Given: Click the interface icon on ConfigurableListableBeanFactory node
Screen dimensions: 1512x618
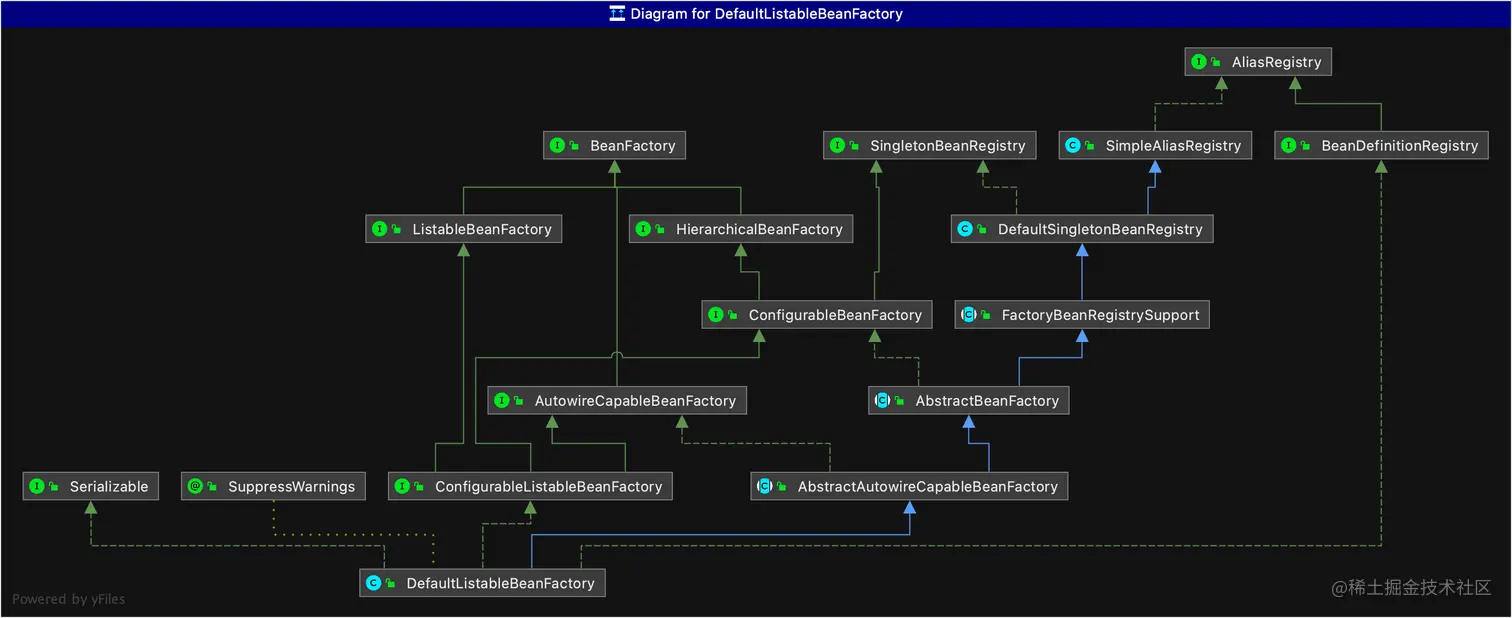Looking at the screenshot, I should (x=402, y=487).
